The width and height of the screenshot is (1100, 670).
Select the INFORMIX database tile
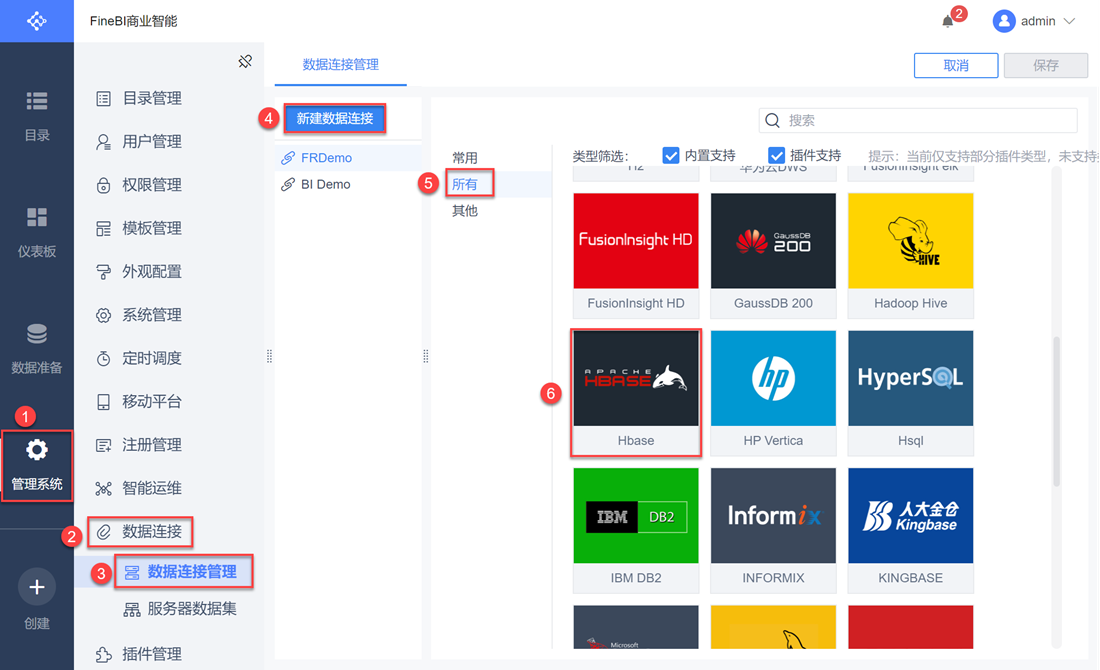[773, 530]
